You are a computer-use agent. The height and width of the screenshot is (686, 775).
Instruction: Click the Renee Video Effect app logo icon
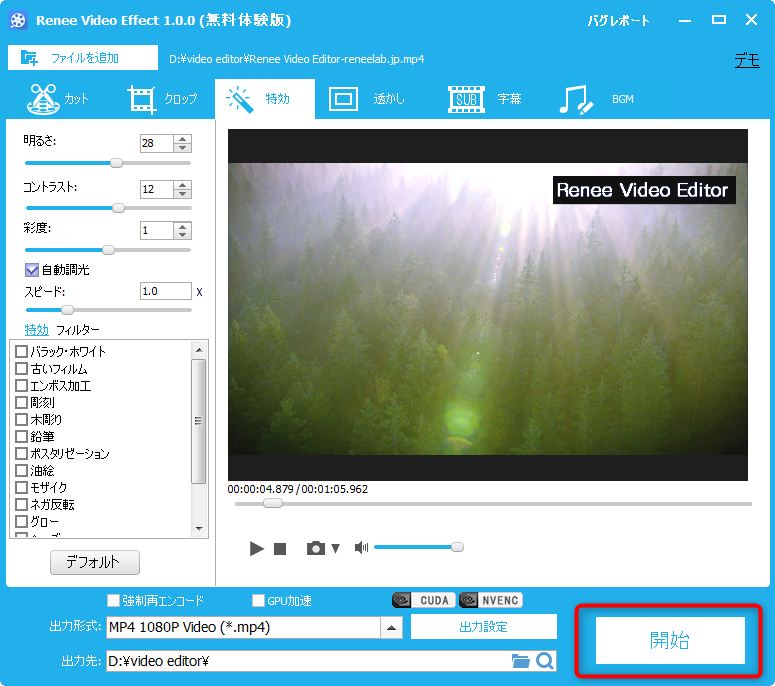18,20
